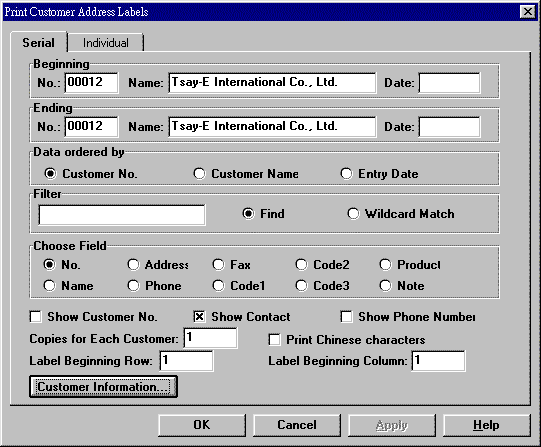Confirm with the OK button

click(x=202, y=425)
